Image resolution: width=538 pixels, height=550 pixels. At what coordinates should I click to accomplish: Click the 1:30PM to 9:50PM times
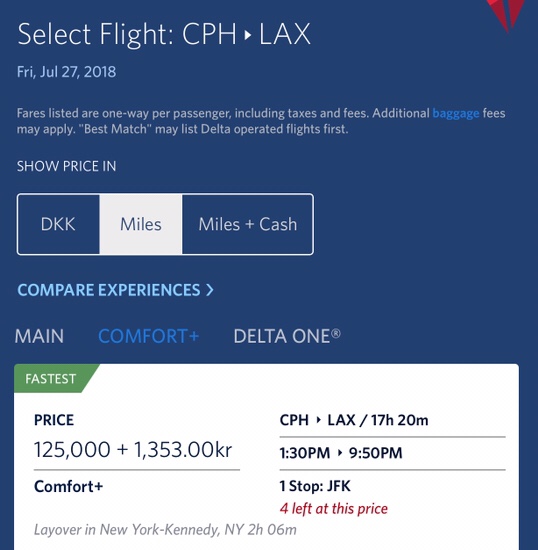point(341,453)
